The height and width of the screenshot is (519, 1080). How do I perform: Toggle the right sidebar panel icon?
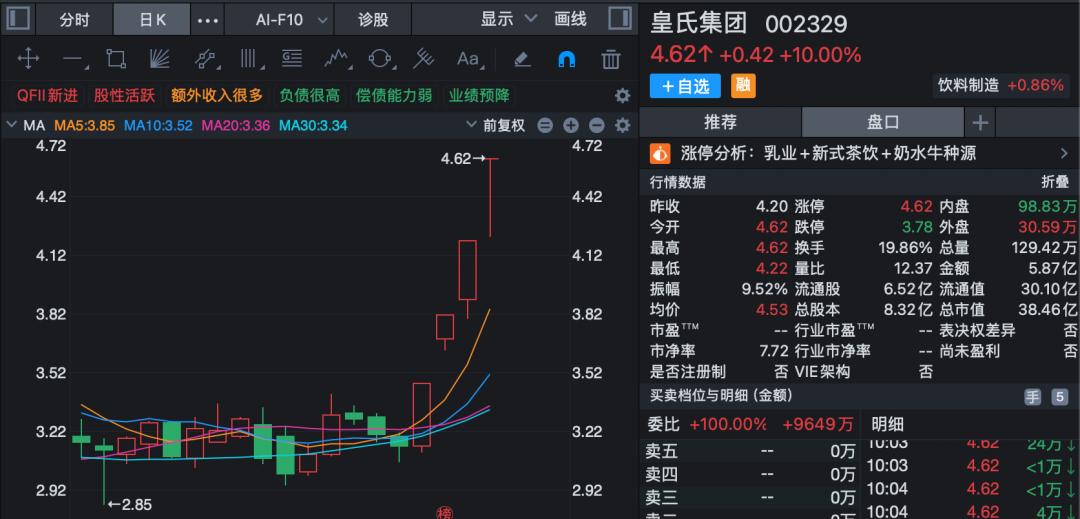621,19
